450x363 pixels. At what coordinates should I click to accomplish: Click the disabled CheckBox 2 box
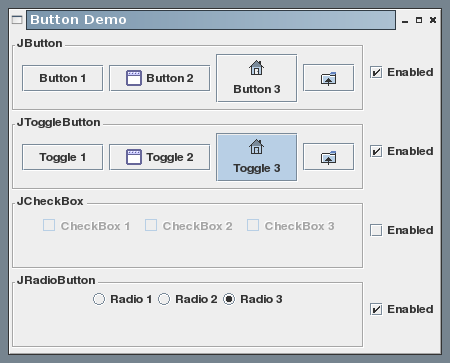[151, 225]
